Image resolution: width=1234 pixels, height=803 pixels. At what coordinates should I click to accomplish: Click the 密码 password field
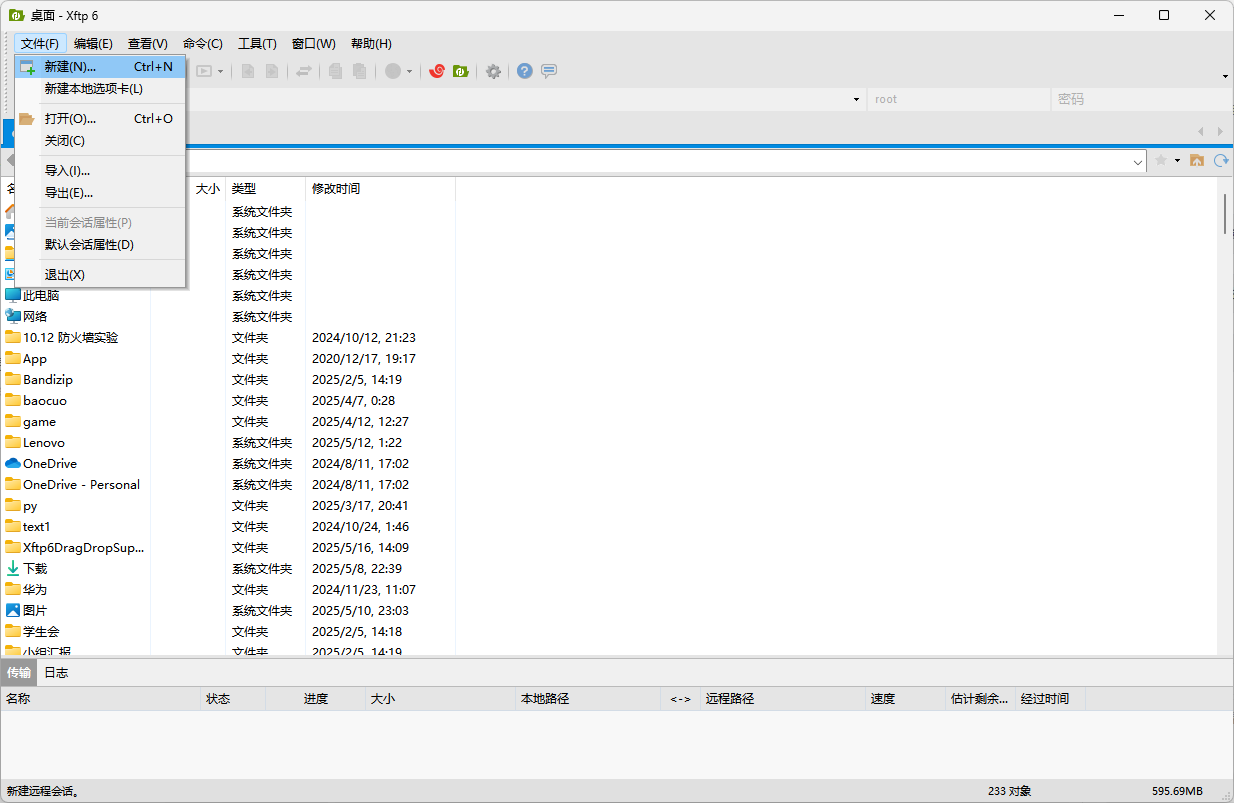[x=1141, y=99]
